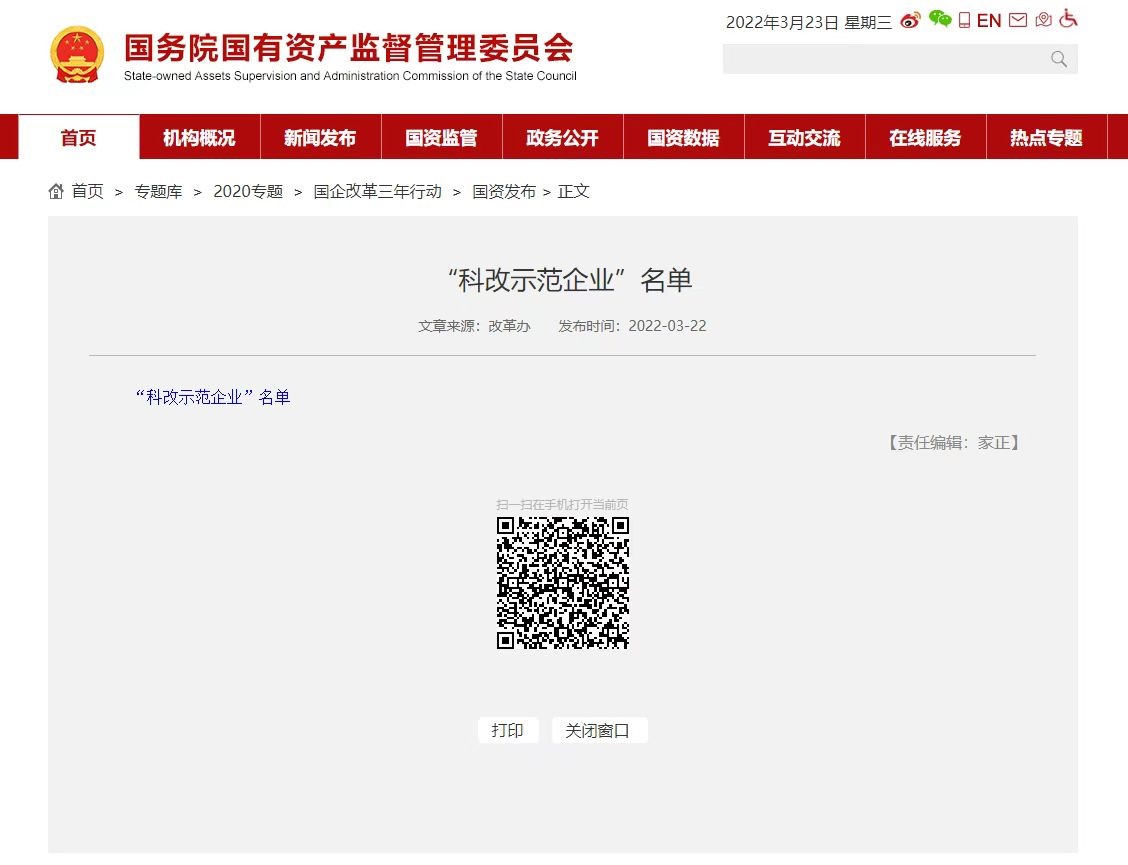Click the 打印 print button
The image size is (1128, 865).
coord(508,731)
